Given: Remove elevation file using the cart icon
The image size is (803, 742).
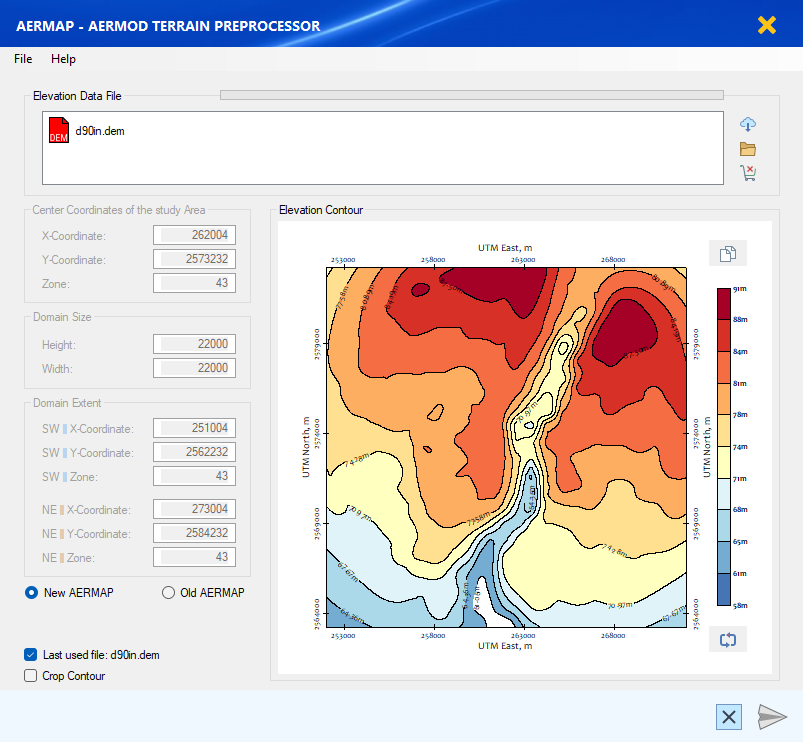Looking at the screenshot, I should 748,173.
